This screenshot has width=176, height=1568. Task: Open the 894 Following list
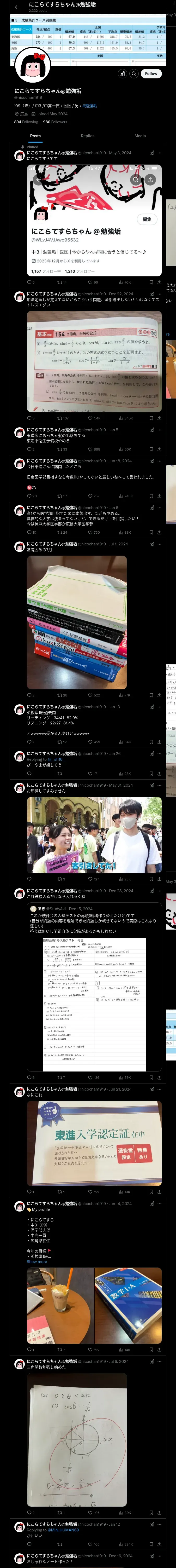[26, 122]
